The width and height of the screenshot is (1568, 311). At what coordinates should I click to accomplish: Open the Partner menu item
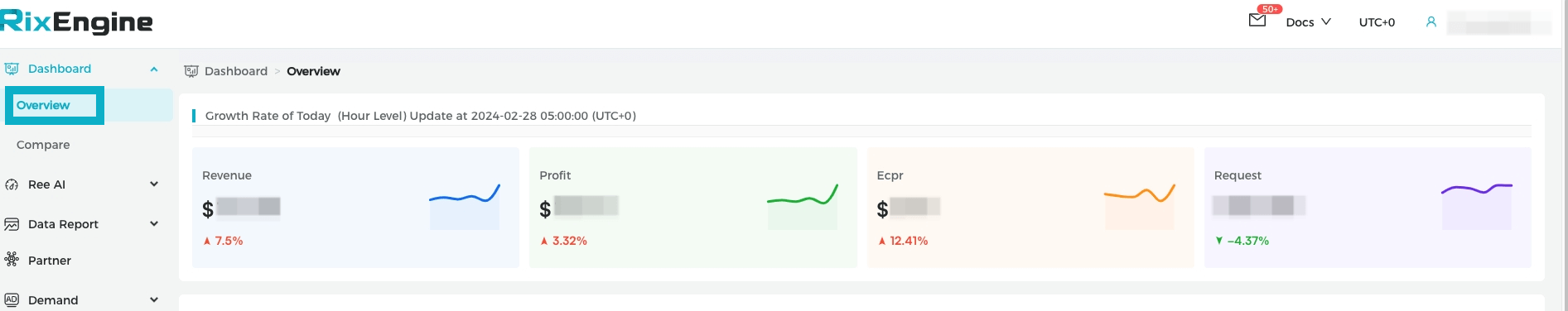(x=50, y=261)
